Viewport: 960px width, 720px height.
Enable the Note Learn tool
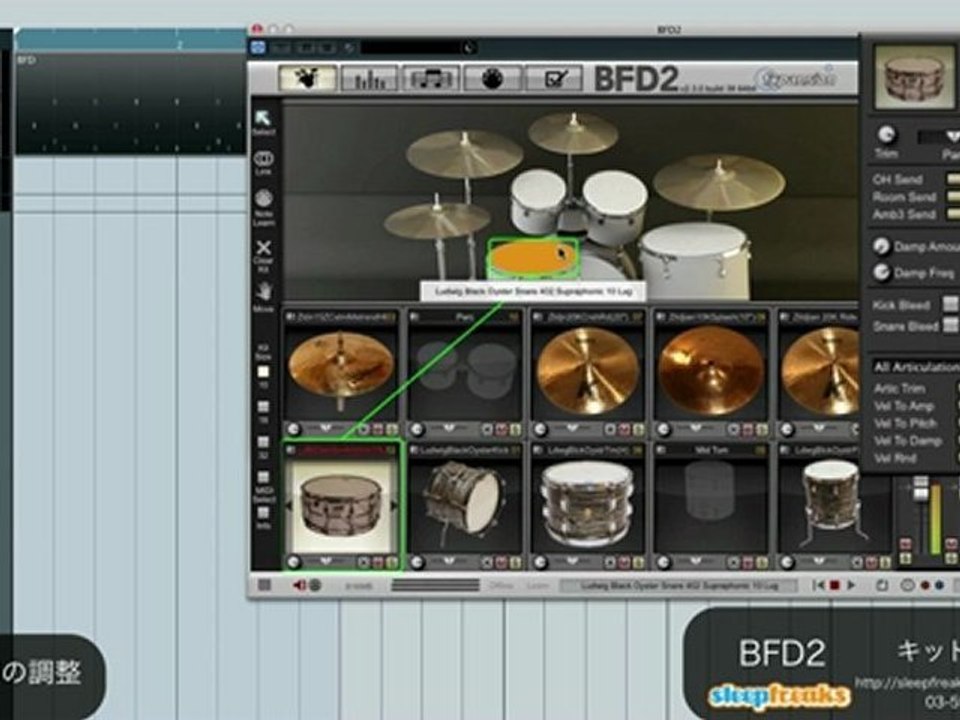[263, 206]
